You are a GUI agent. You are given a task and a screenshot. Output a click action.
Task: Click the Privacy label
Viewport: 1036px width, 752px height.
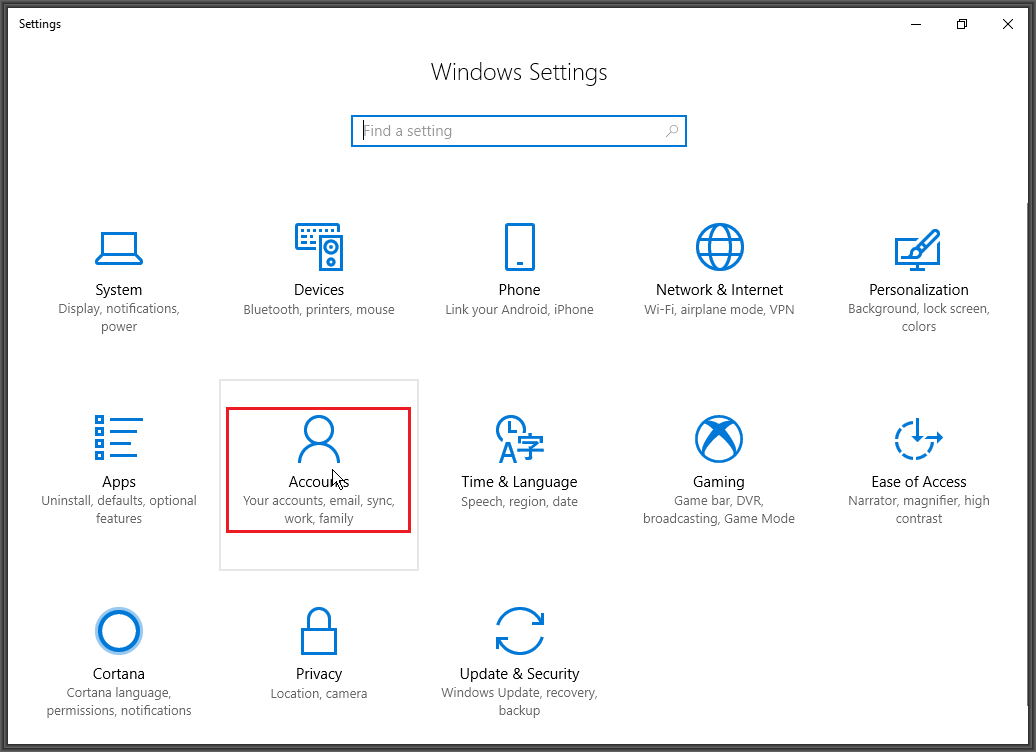coord(318,674)
